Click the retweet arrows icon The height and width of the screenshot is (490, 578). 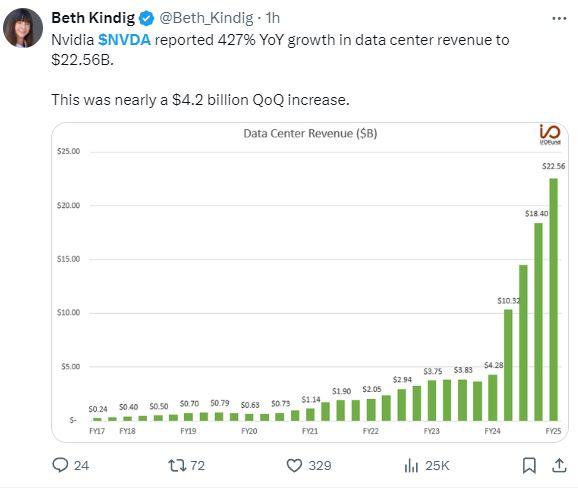point(177,465)
